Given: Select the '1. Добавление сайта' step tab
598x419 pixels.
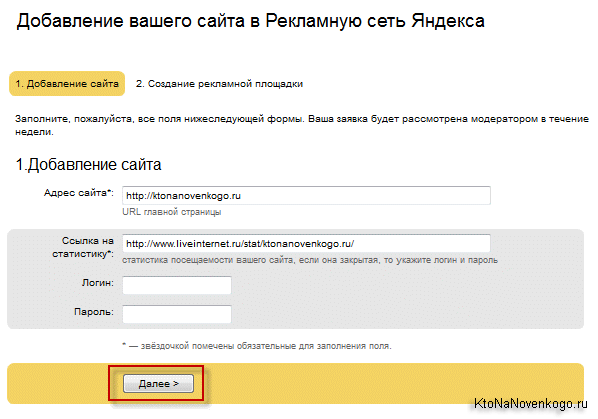Looking at the screenshot, I should [67, 83].
